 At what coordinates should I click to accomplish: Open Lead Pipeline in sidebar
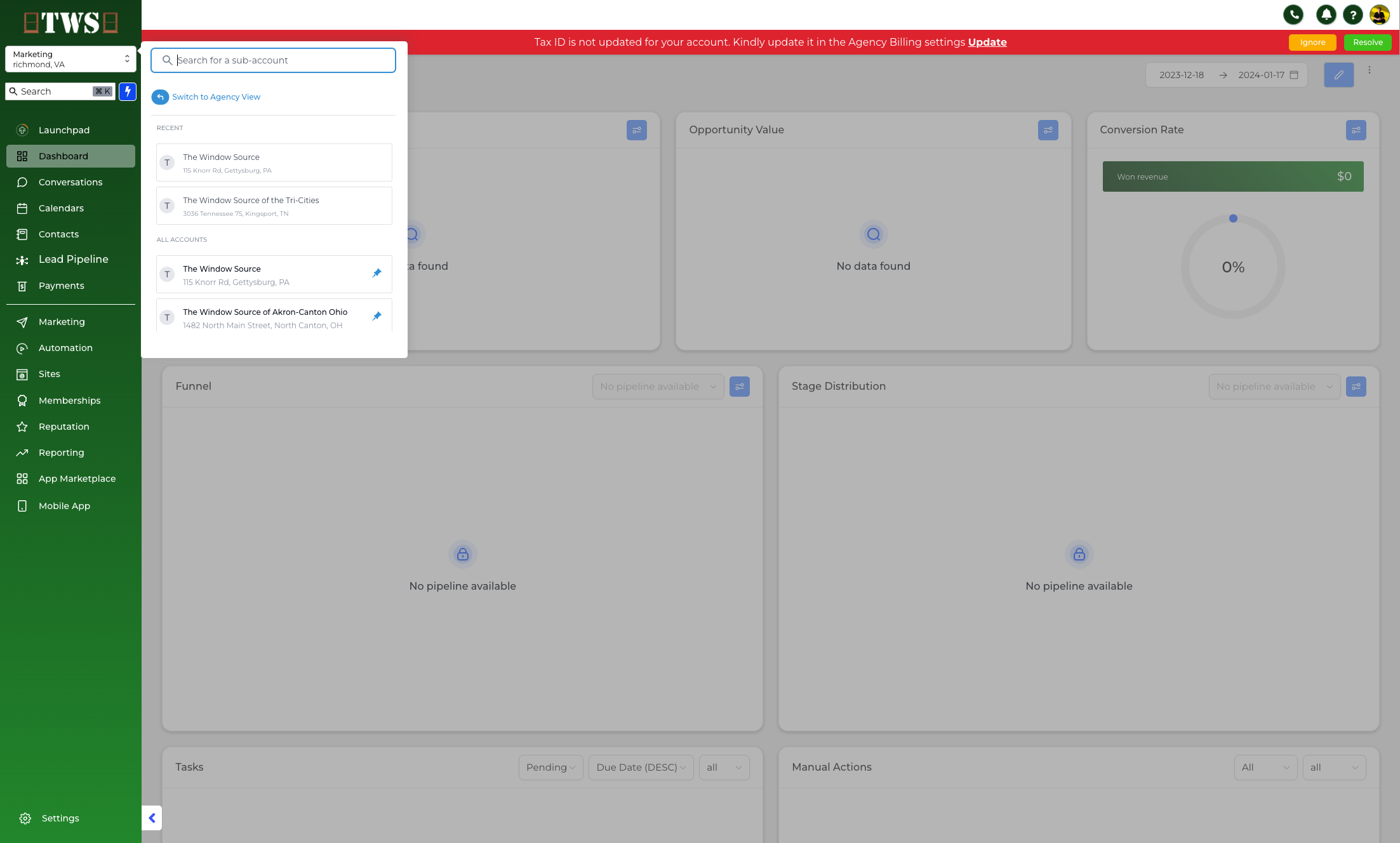pyautogui.click(x=70, y=259)
